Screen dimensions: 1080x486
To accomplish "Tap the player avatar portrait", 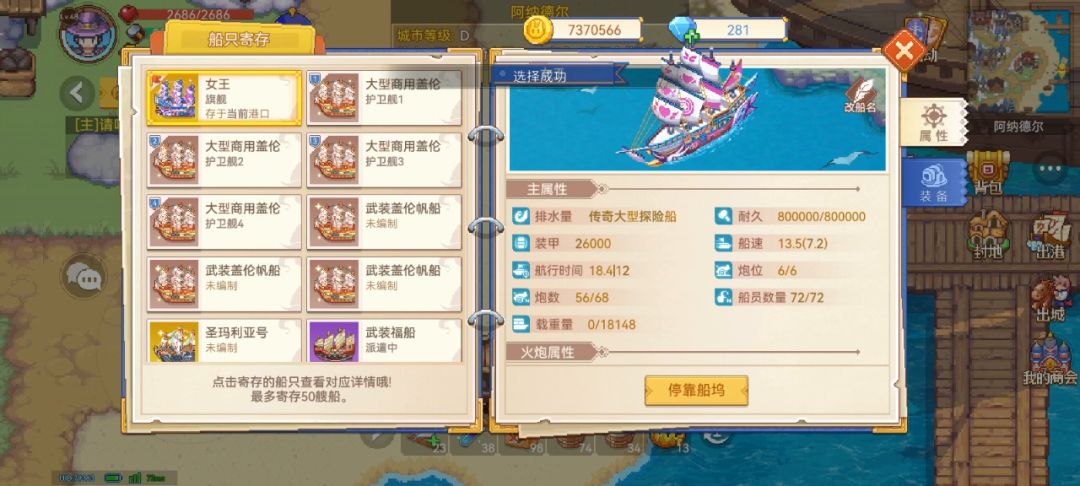I will 87,34.
